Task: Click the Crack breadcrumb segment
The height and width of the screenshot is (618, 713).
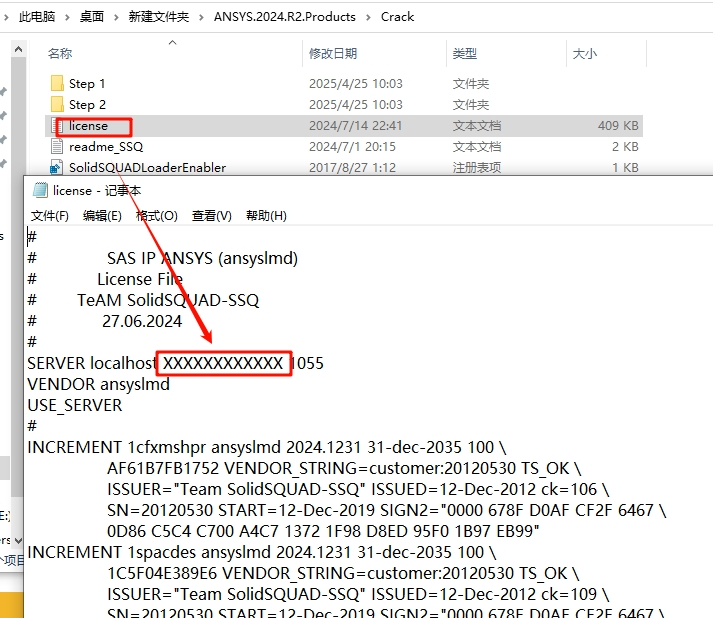Action: tap(397, 17)
